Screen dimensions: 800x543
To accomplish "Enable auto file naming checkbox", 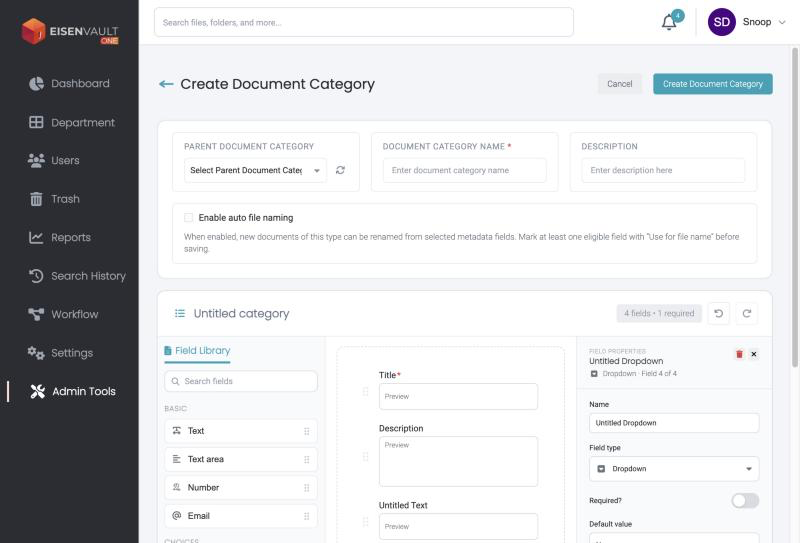I will pos(188,217).
